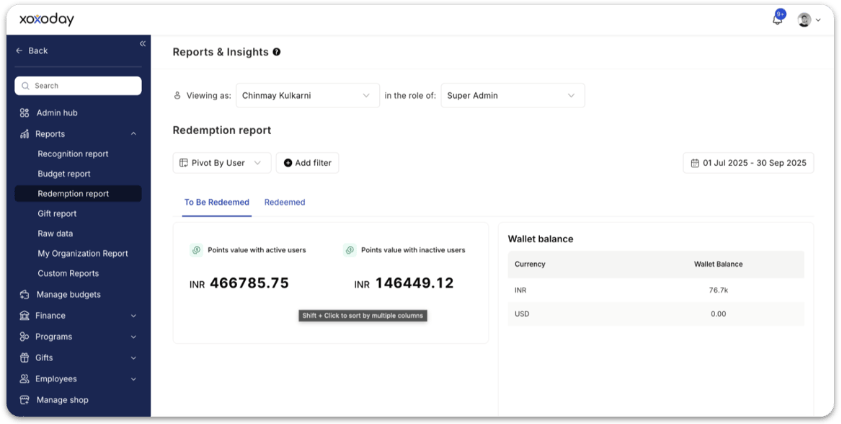Viewport: 841px width, 424px height.
Task: Click the inactive users points icon
Action: (350, 250)
